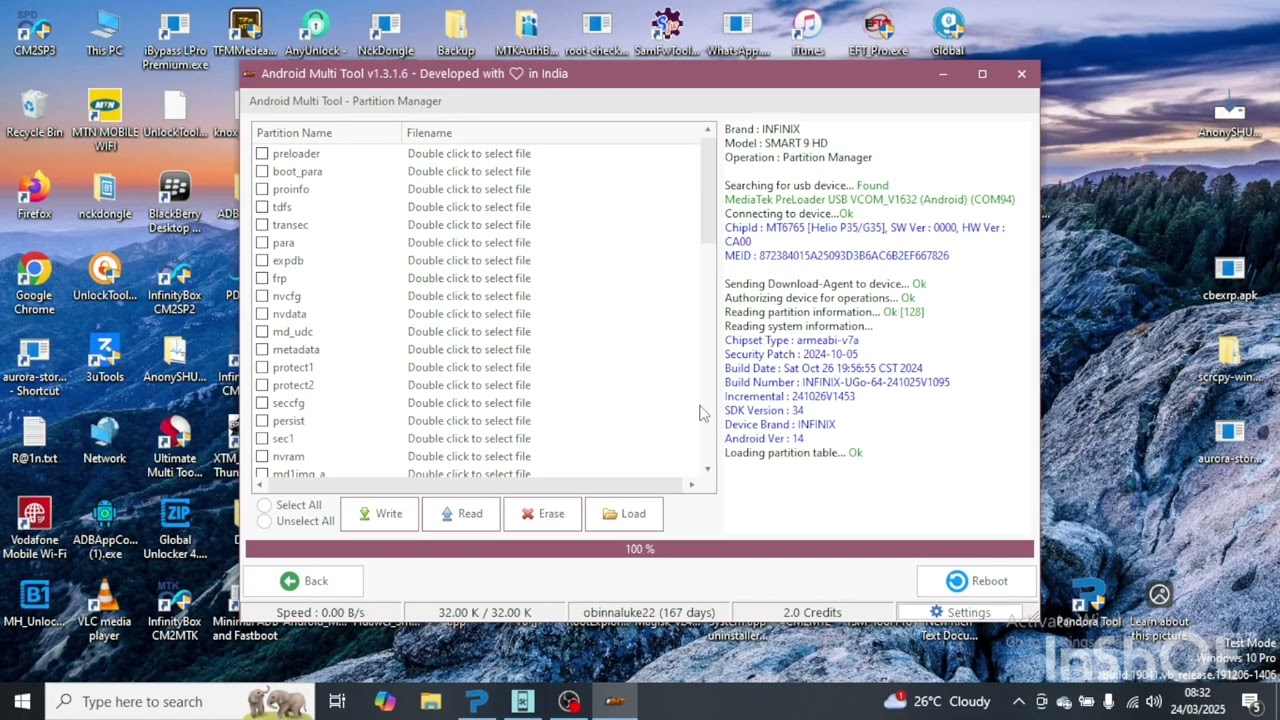Open the EFT Pro.exe desktop icon

click(x=878, y=33)
